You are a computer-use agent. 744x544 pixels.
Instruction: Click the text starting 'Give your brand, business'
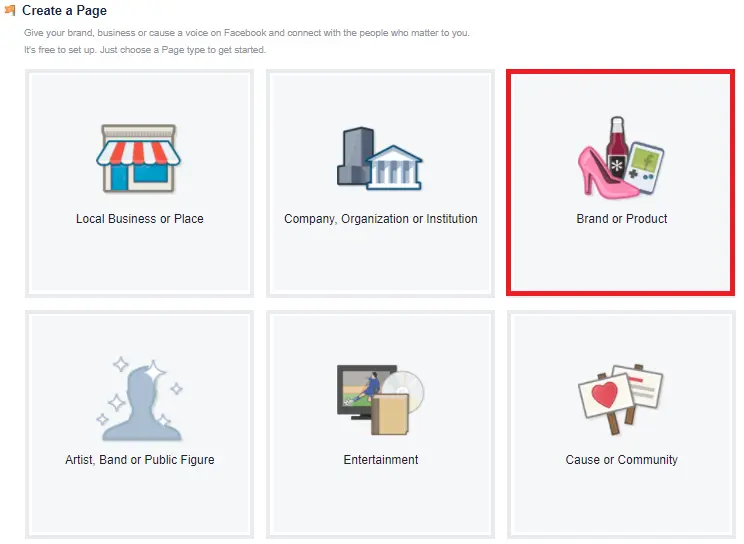coord(247,33)
